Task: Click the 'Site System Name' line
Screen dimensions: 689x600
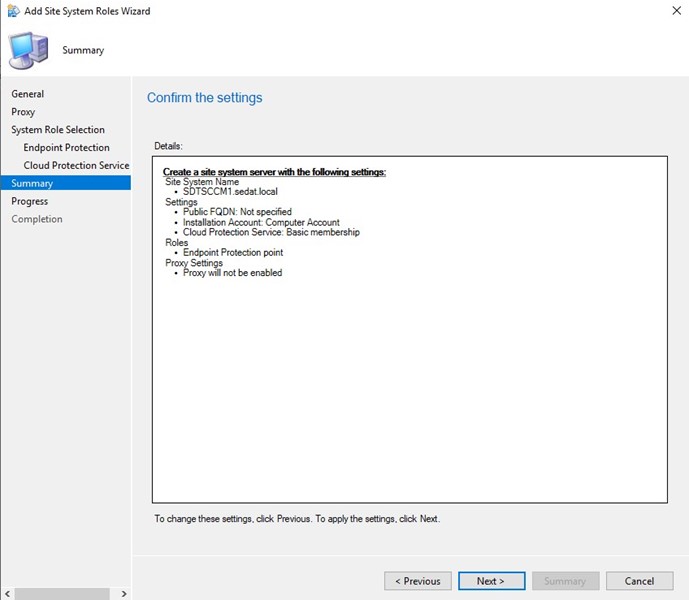Action: click(x=202, y=182)
